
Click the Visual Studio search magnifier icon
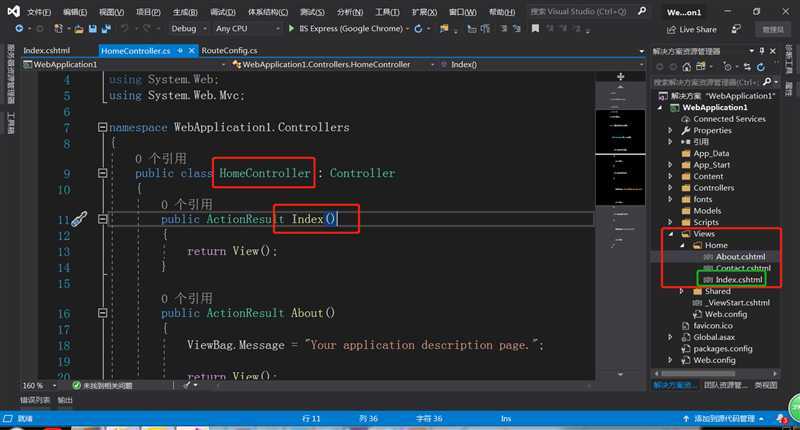tap(642, 11)
